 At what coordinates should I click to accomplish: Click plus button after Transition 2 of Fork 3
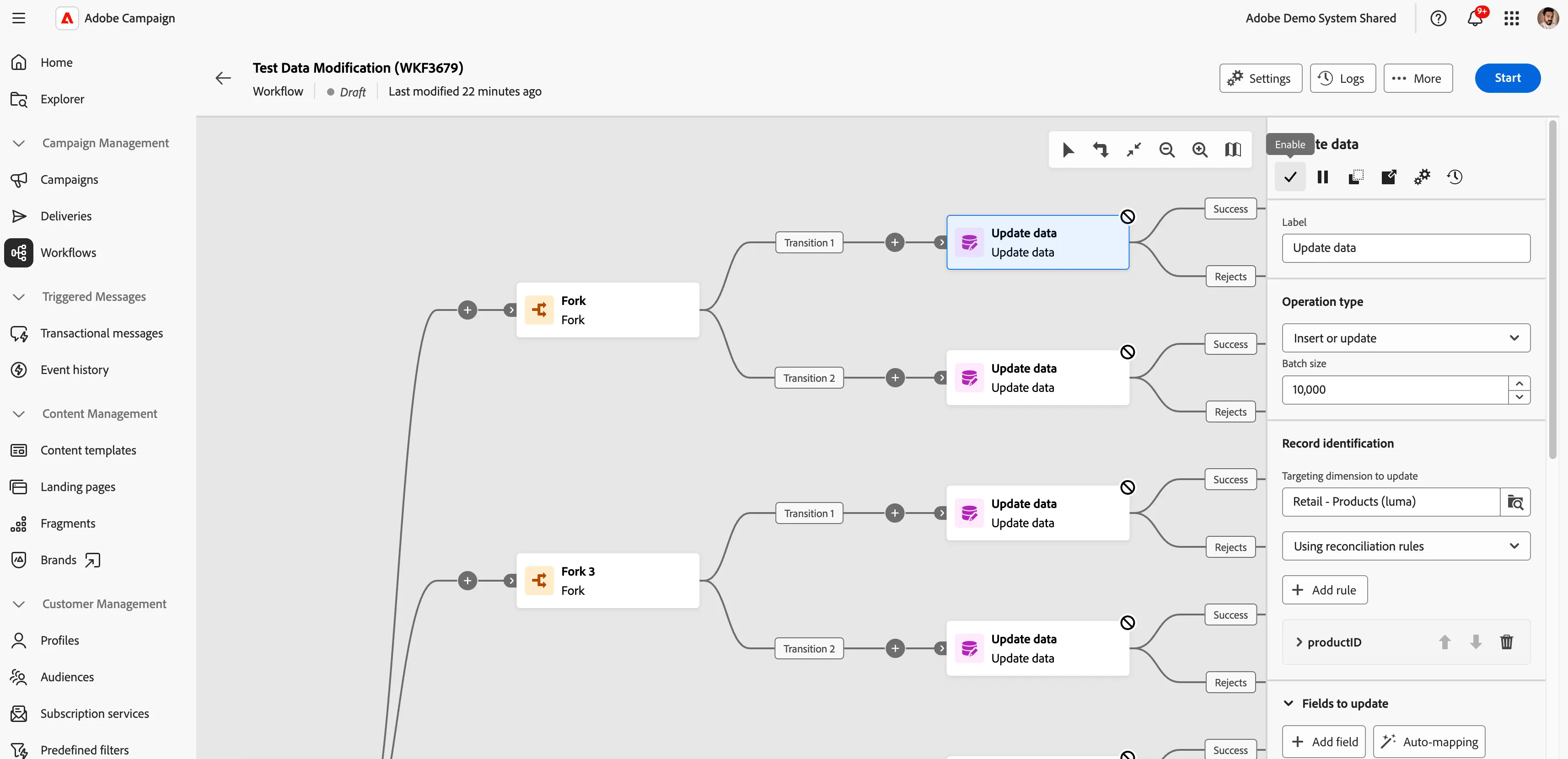coord(894,649)
